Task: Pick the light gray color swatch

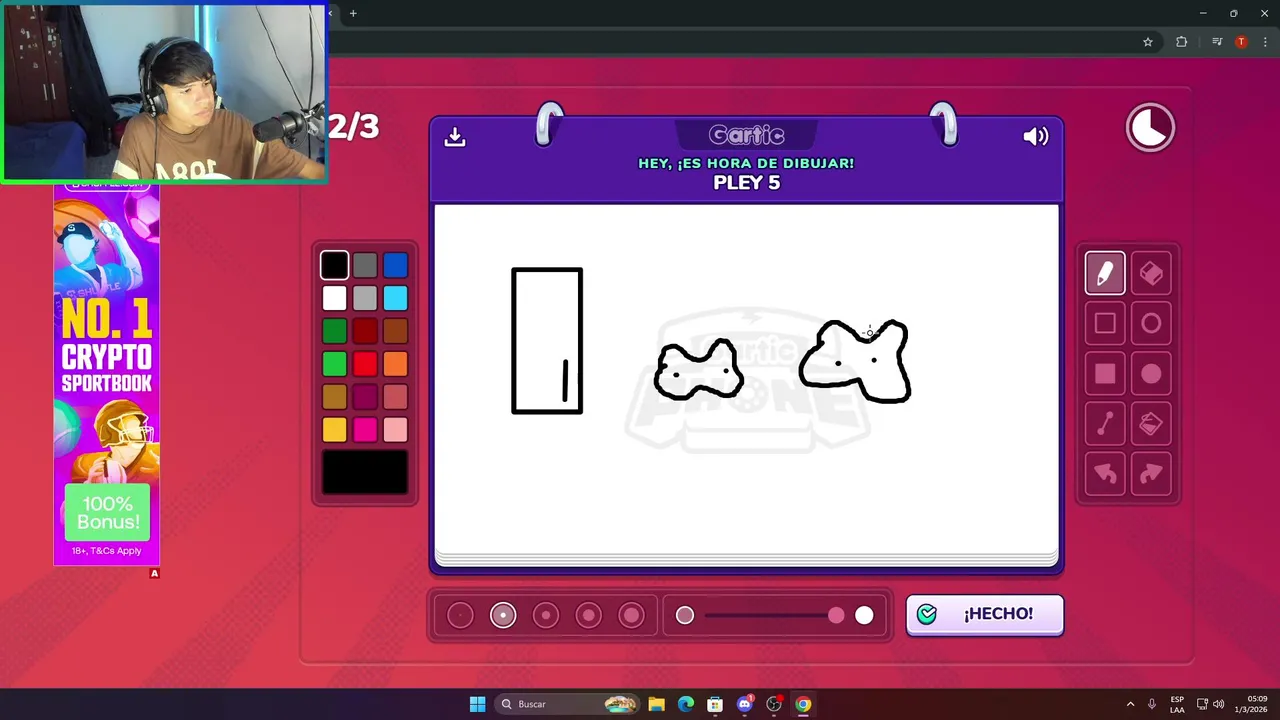Action: (x=365, y=298)
